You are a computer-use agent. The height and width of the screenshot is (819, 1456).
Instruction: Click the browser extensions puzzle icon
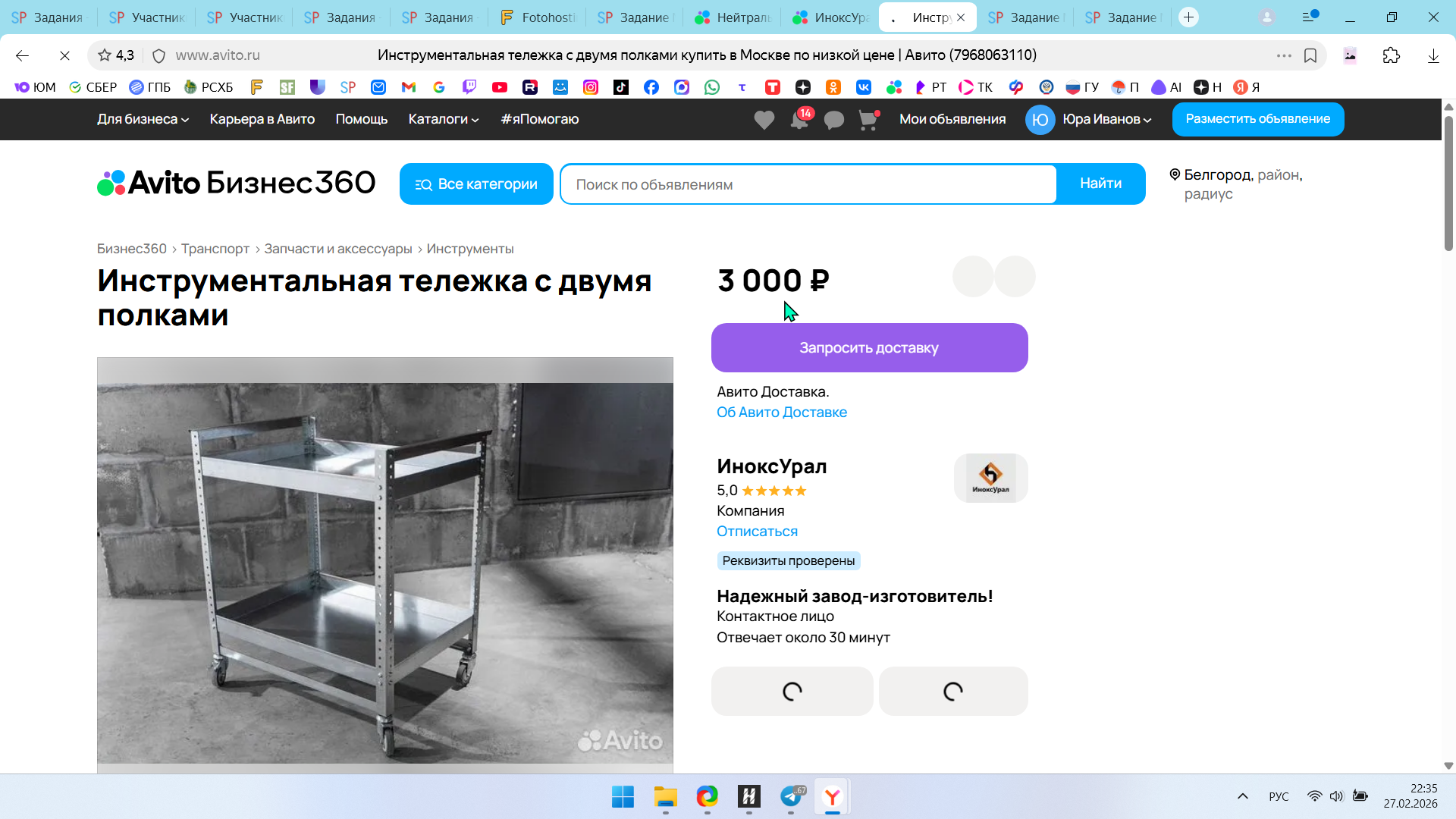[1392, 55]
